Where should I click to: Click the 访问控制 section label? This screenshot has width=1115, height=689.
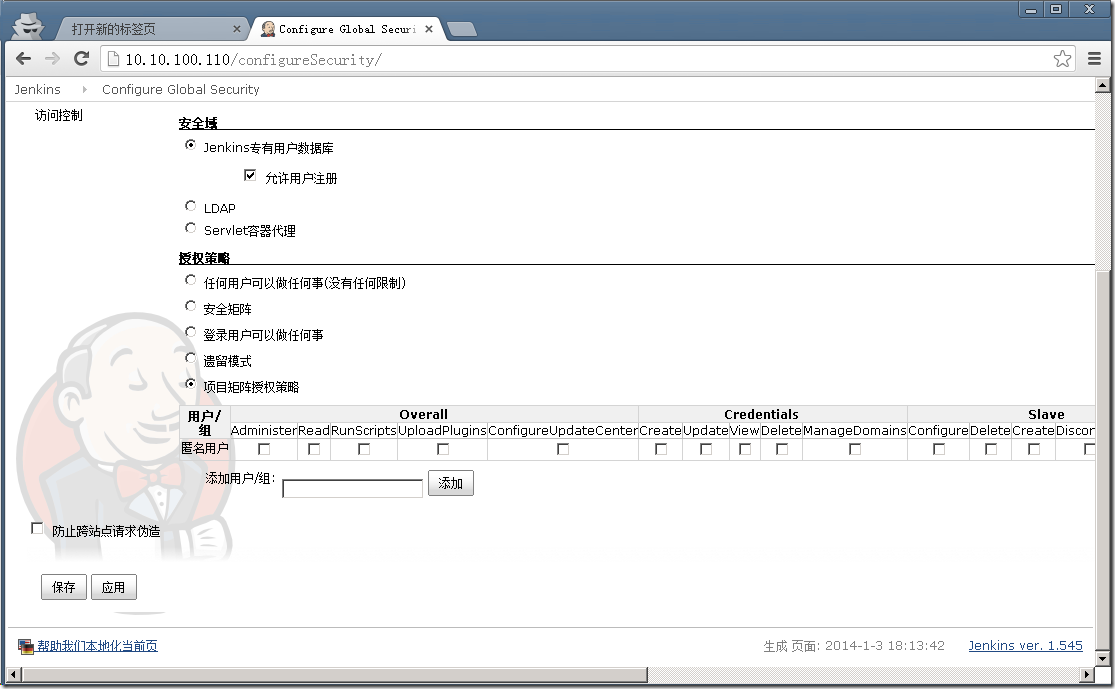[59, 115]
